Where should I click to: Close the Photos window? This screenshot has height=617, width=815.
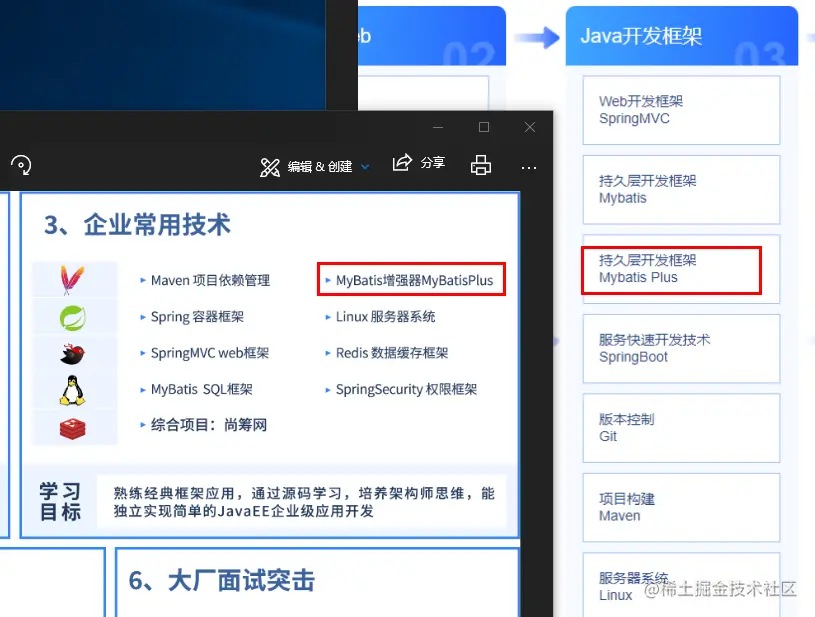point(530,127)
